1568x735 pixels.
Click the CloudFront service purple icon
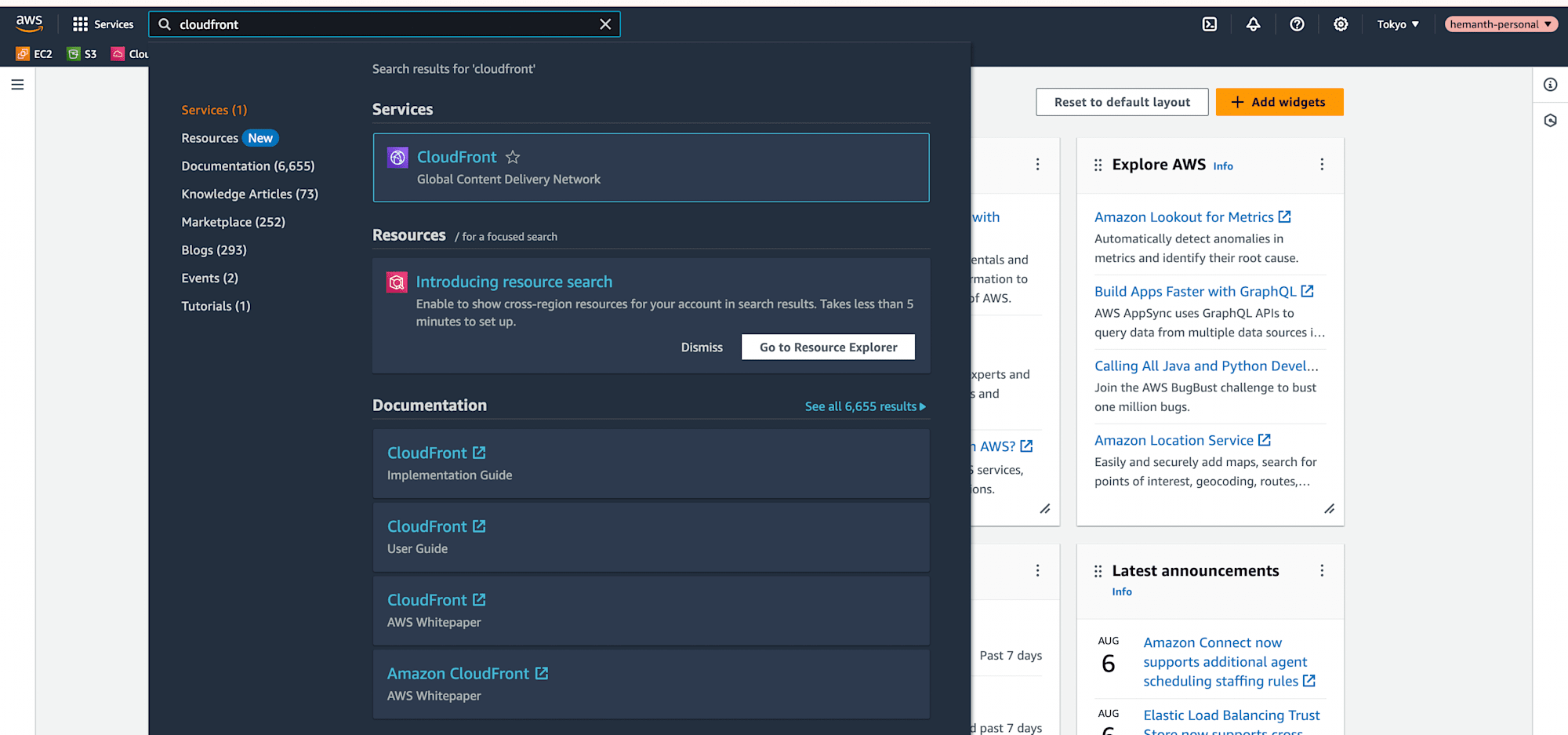397,157
